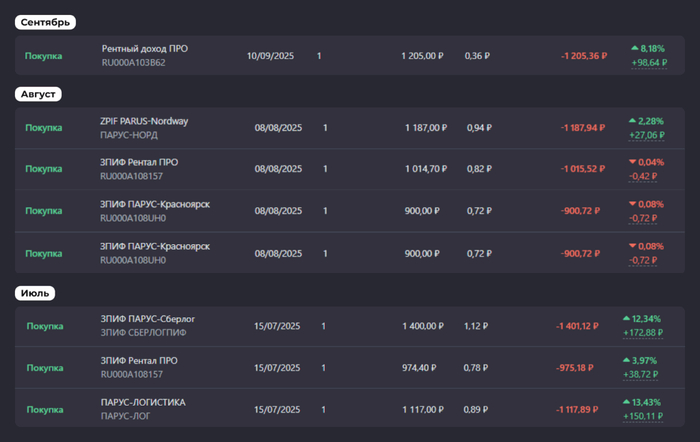
Task: Open the ПАРУС-ЛОГИСТИКА fund
Action: (143, 402)
